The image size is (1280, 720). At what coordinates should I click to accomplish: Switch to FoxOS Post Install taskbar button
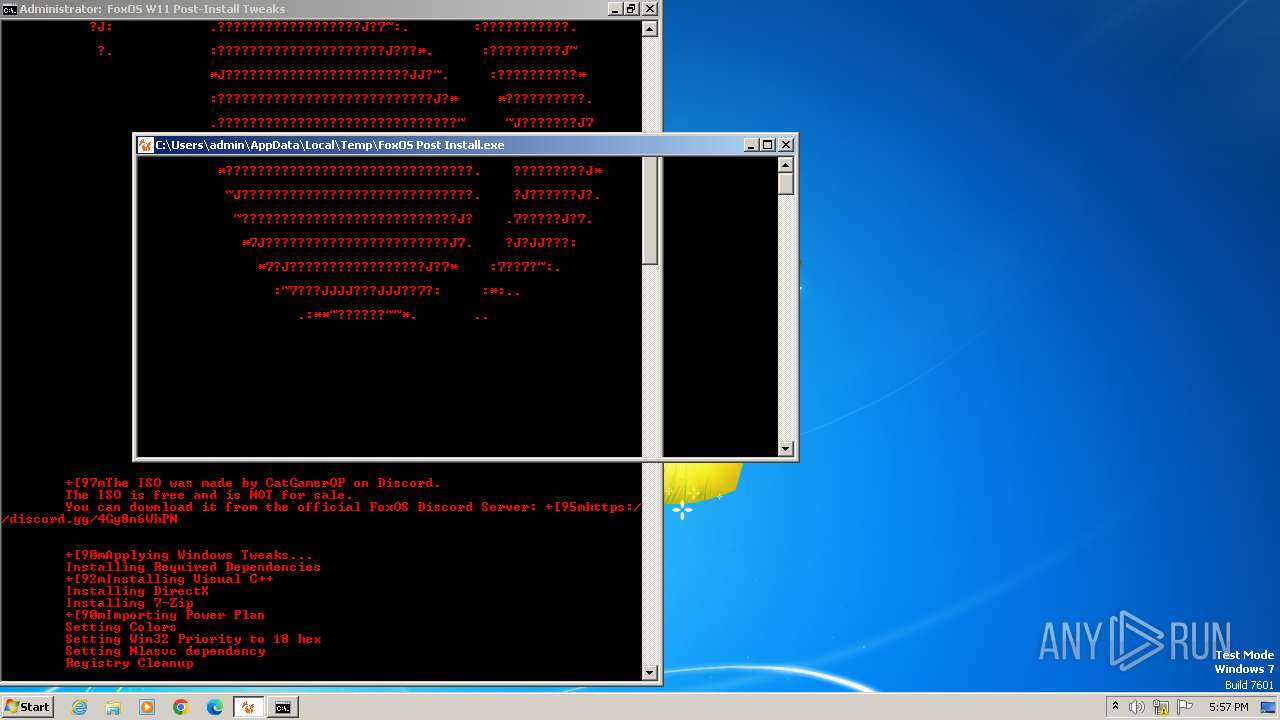[249, 707]
